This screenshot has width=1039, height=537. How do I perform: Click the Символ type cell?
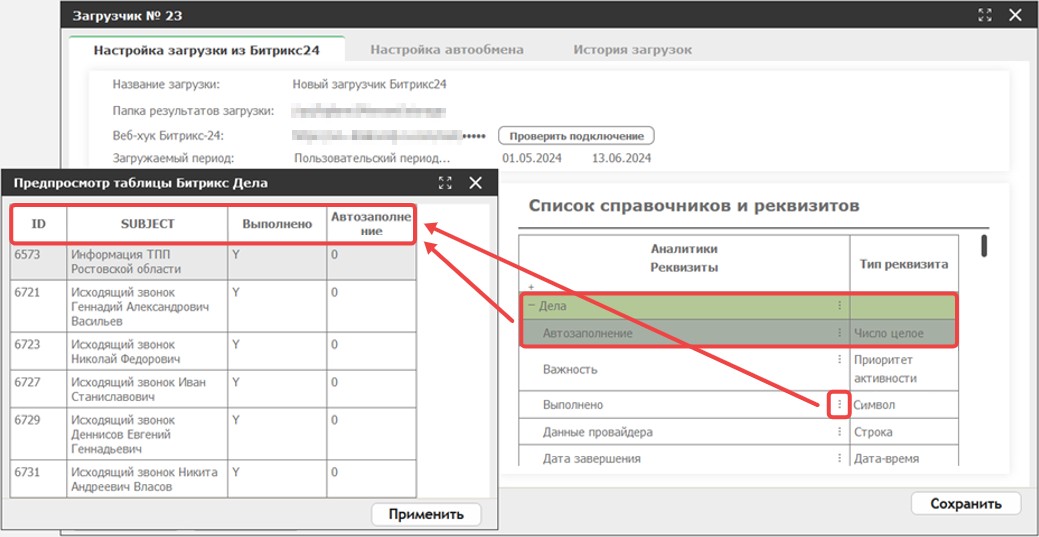point(904,404)
